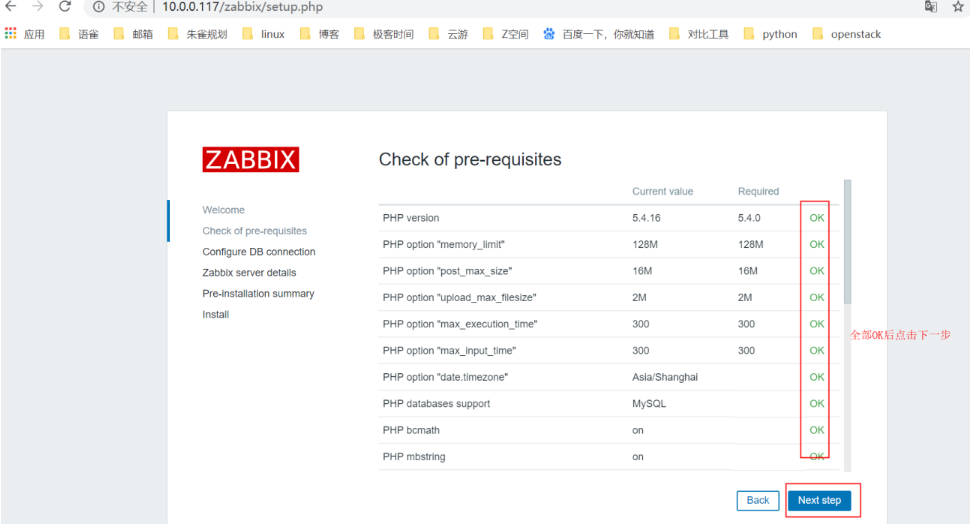Click the ZABBIX logo
The image size is (970, 524).
tap(251, 160)
